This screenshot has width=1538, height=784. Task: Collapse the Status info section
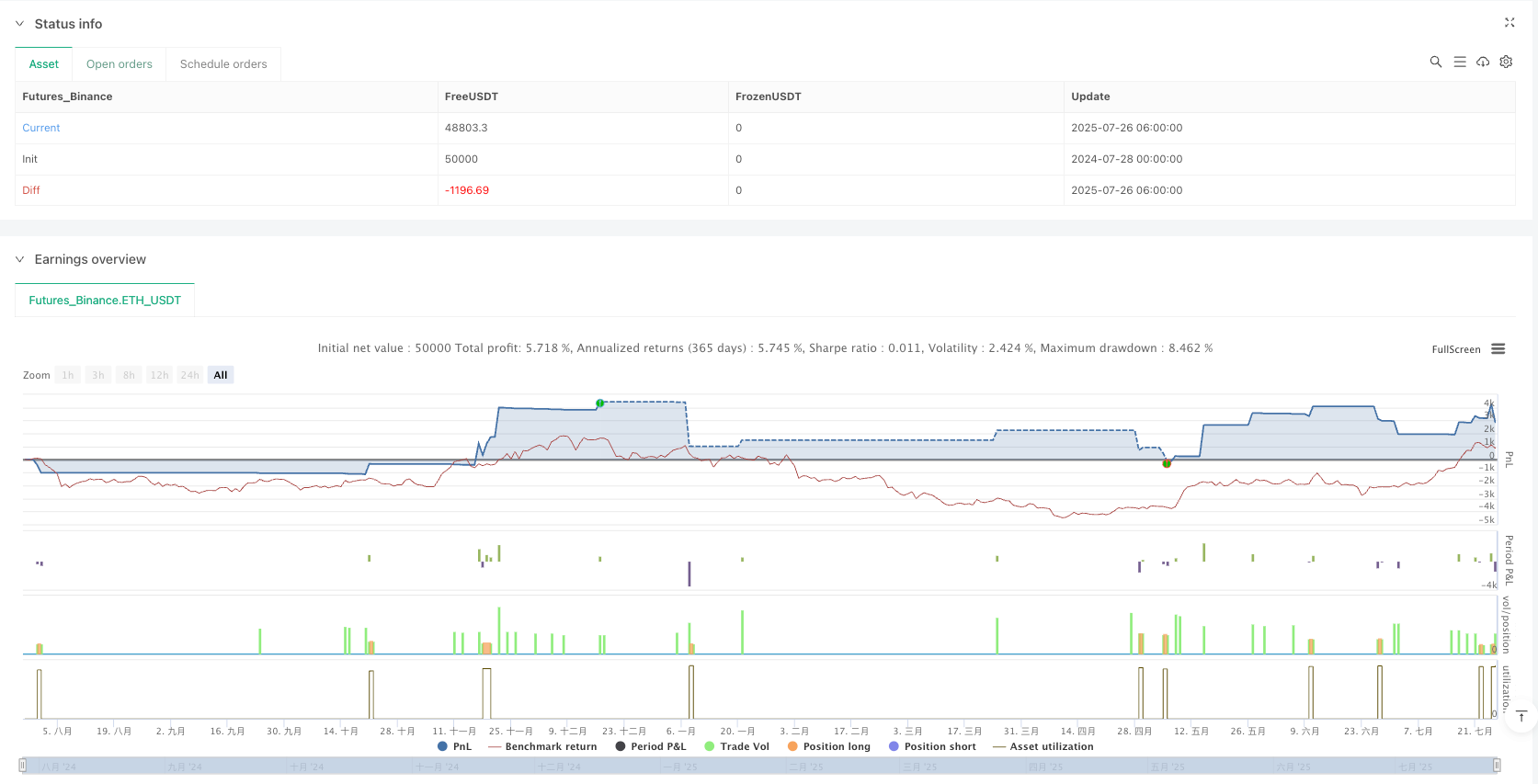point(20,24)
